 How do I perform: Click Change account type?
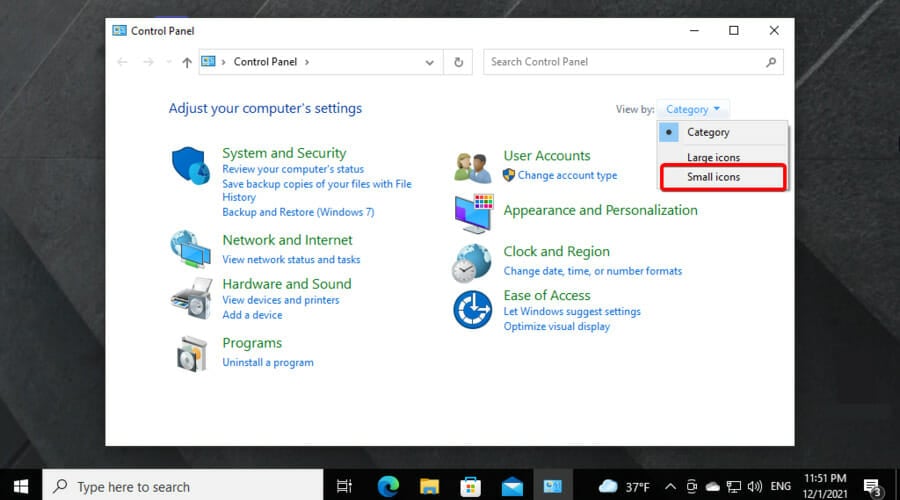[x=567, y=176]
